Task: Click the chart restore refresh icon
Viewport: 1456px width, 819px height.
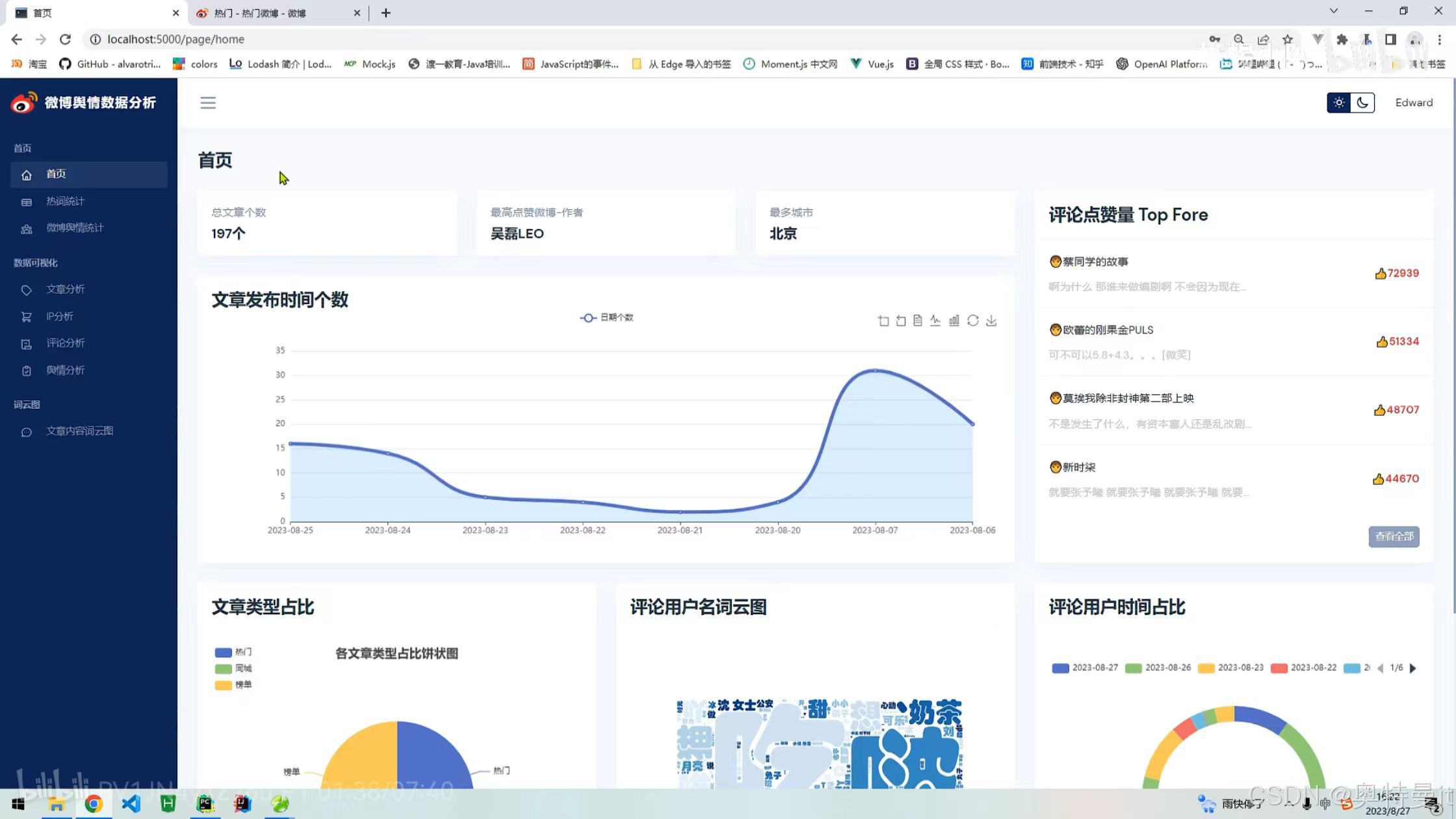Action: pyautogui.click(x=972, y=320)
